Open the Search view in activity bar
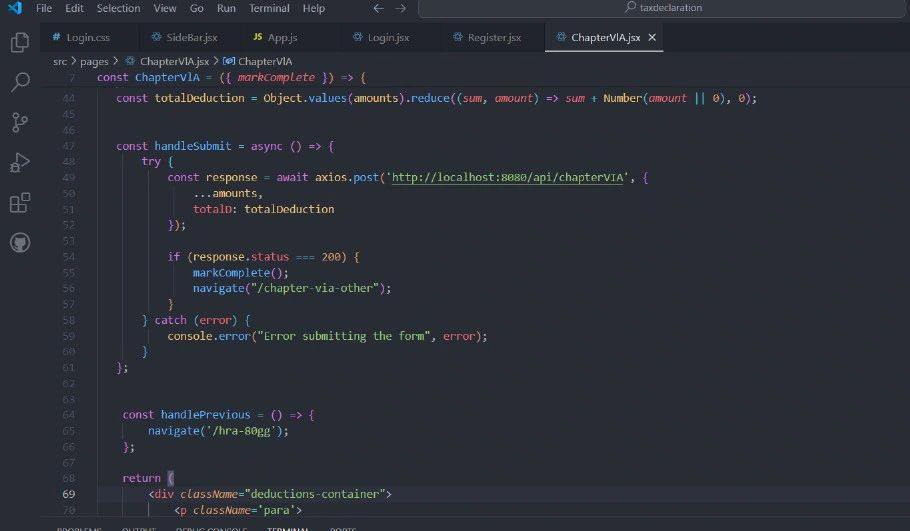Image resolution: width=910 pixels, height=531 pixels. click(x=19, y=82)
